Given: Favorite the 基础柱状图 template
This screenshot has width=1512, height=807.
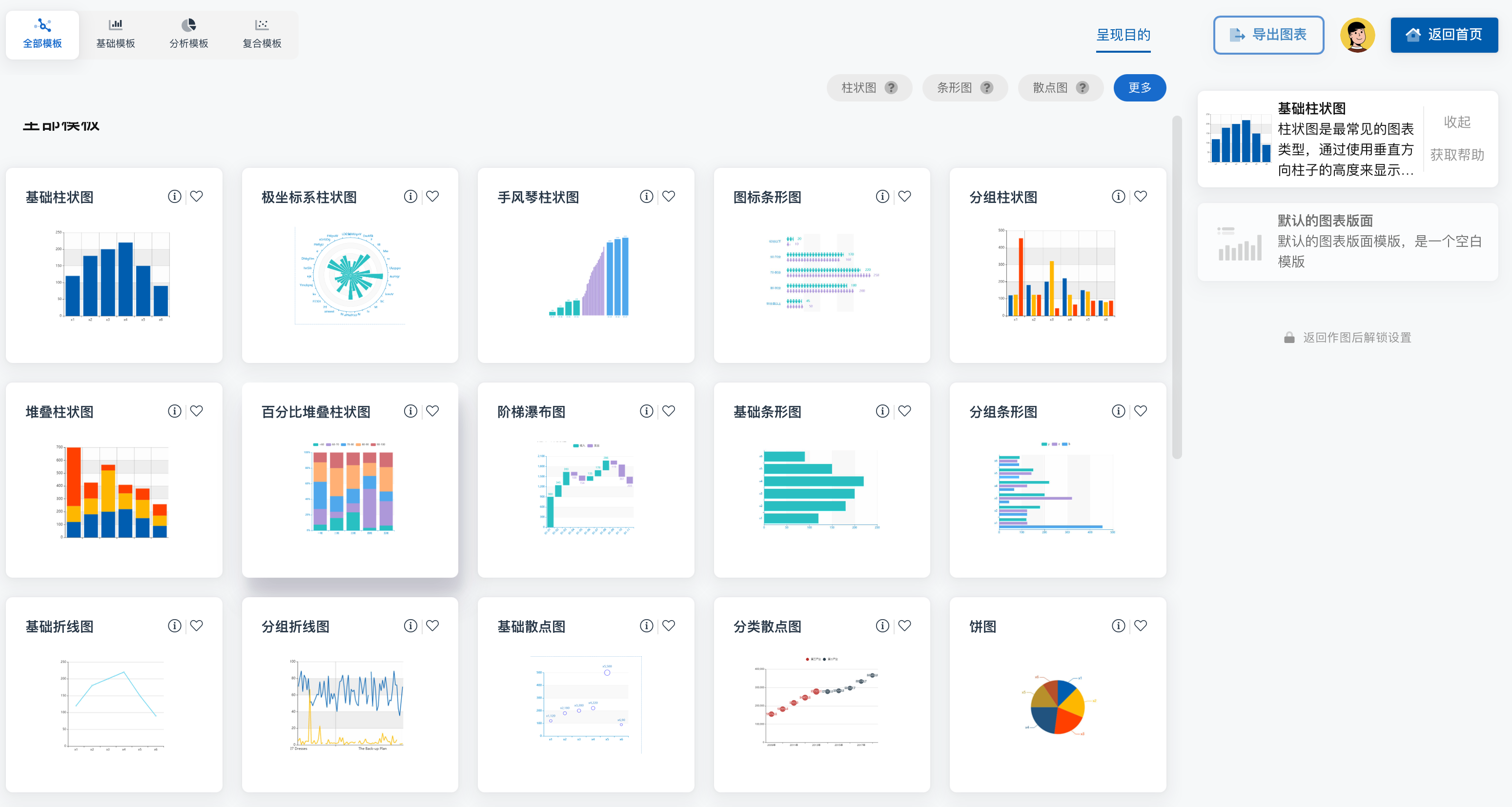Looking at the screenshot, I should (197, 197).
